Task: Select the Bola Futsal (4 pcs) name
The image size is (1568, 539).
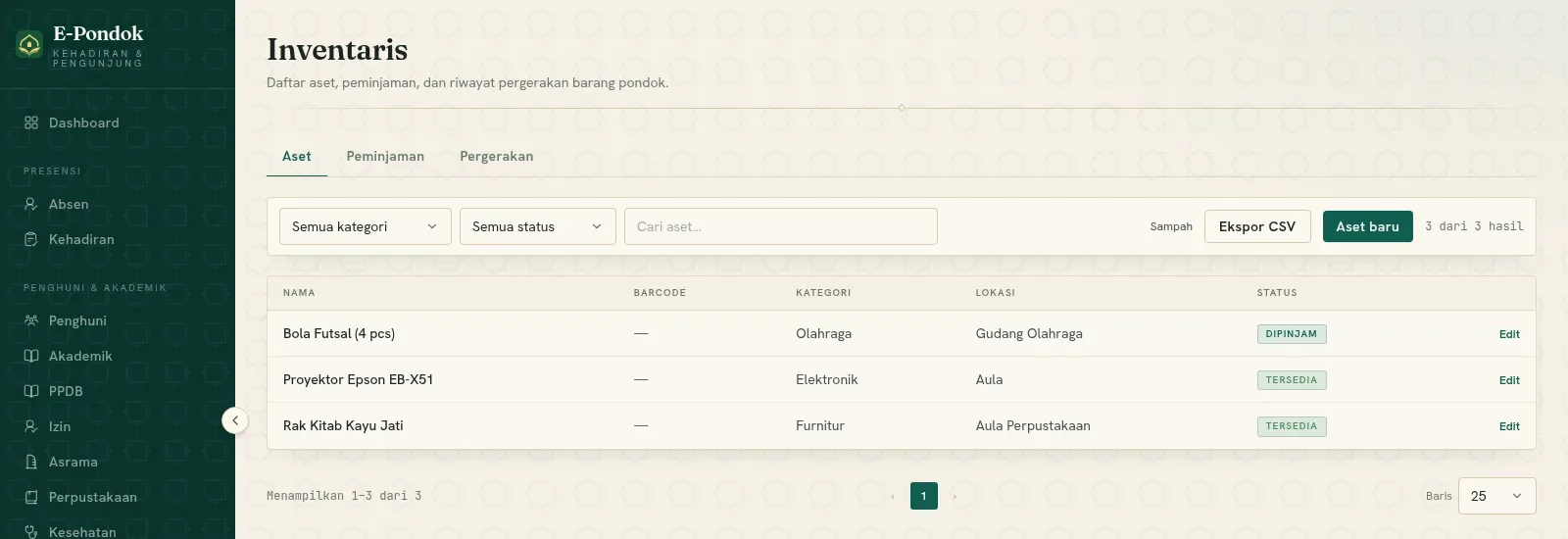Action: 339,333
